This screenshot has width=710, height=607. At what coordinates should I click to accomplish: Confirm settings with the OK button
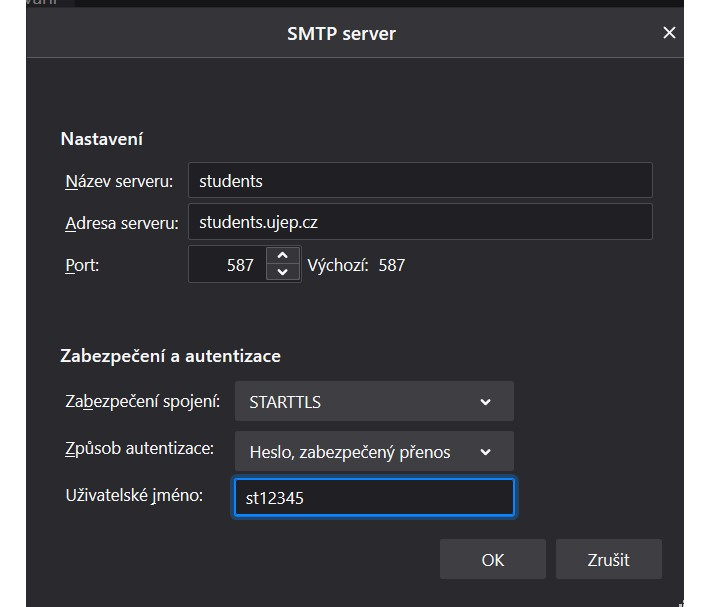[492, 560]
